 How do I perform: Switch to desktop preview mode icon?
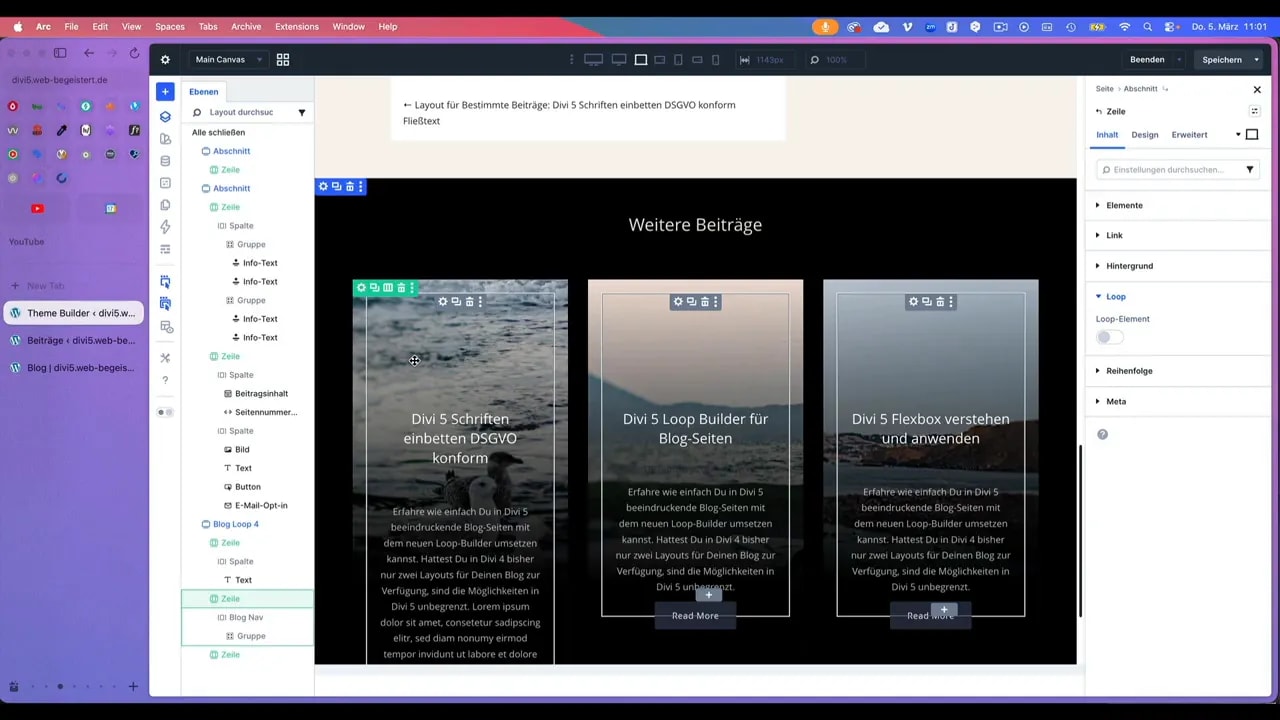click(x=593, y=59)
